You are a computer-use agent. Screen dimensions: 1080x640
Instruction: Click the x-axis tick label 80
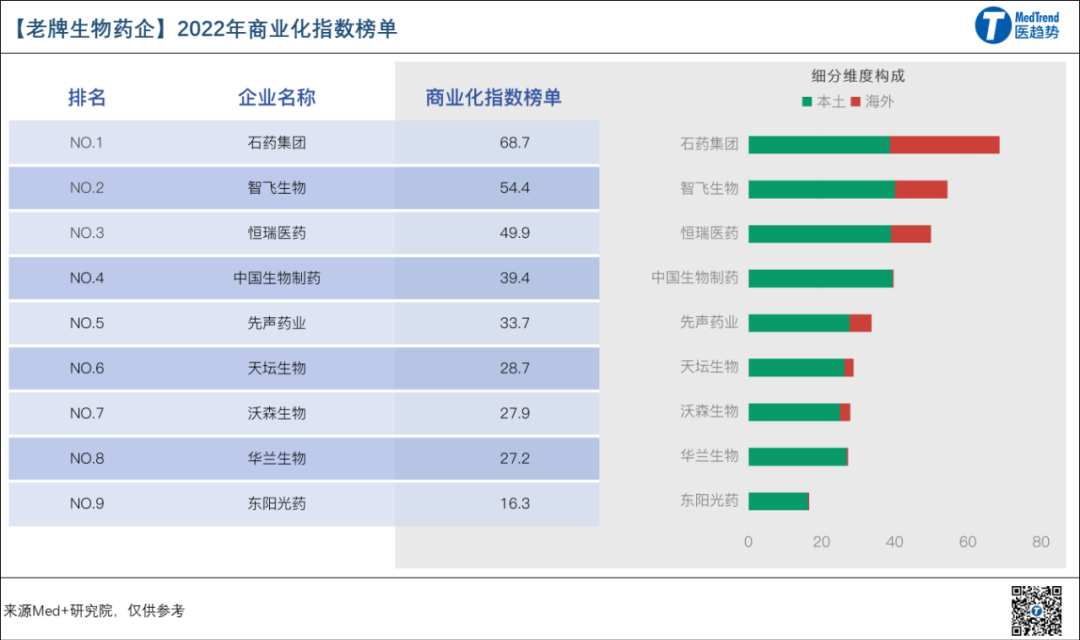coord(1041,542)
